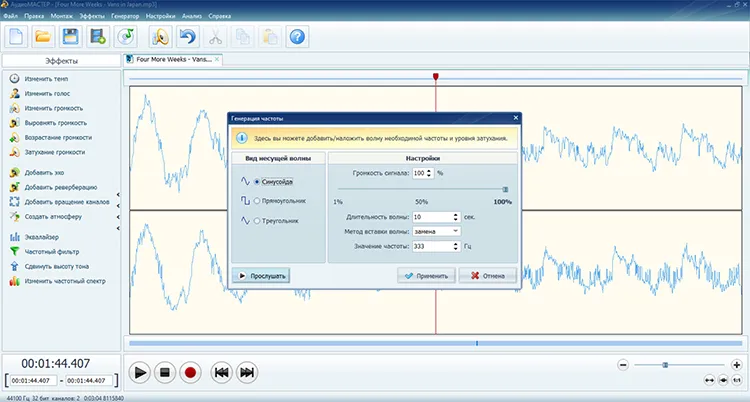Zoom out with the minus button

623,365
